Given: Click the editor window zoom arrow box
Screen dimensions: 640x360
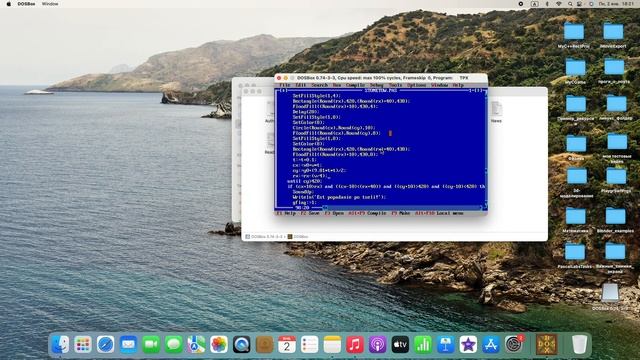Looking at the screenshot, I should [x=478, y=91].
